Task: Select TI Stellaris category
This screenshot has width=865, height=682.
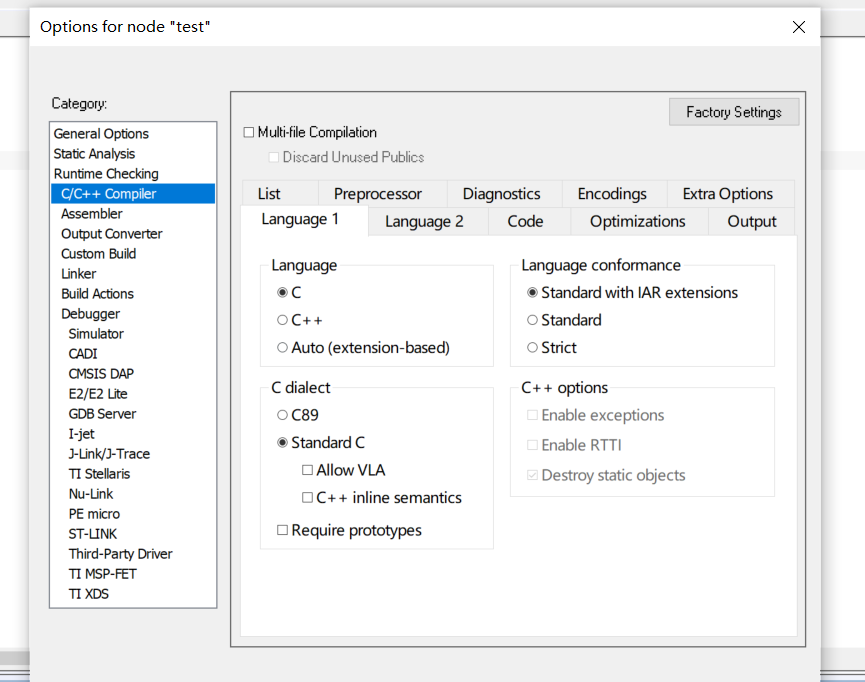Action: click(x=133, y=474)
